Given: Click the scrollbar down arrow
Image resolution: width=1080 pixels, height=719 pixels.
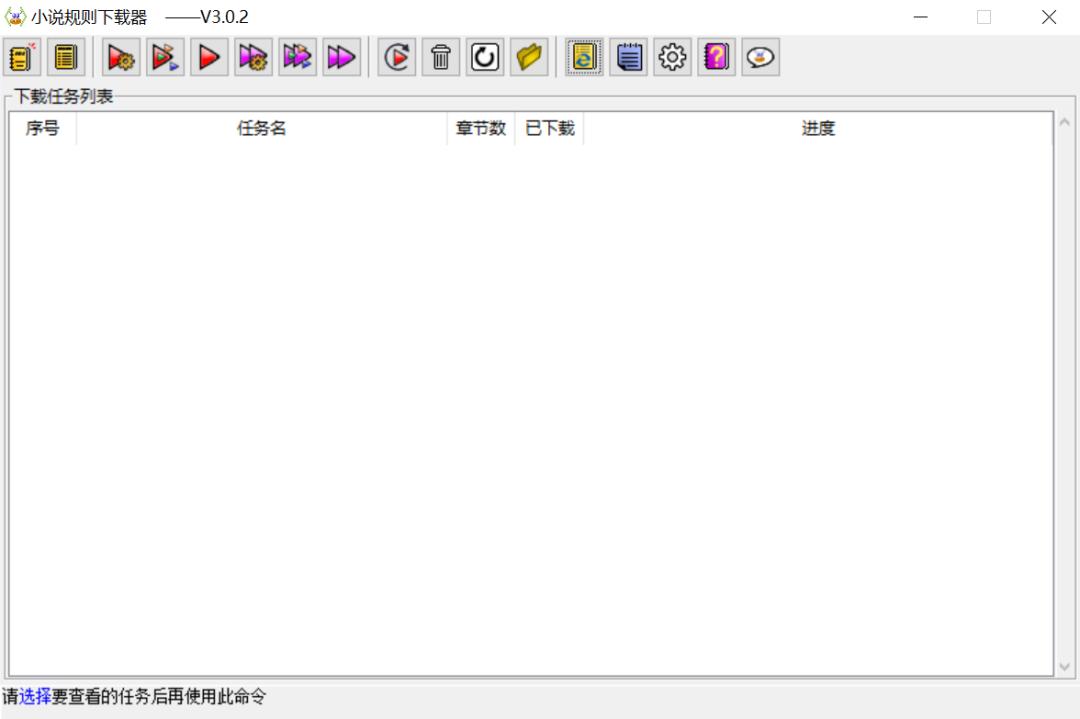Looking at the screenshot, I should coord(1064,666).
